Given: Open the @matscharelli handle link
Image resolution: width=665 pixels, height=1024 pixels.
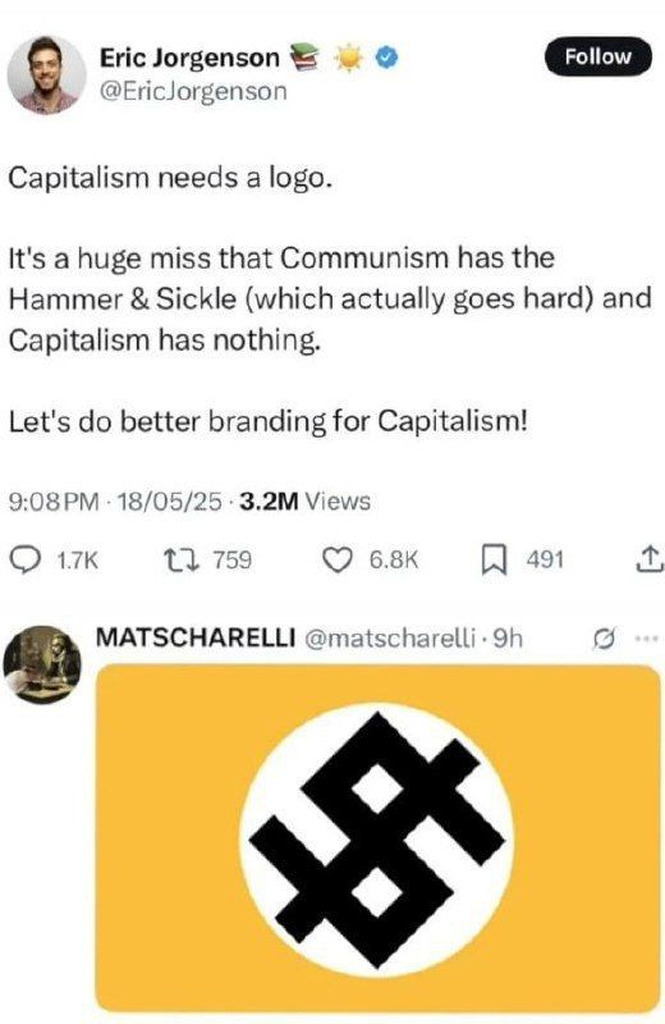Looking at the screenshot, I should (x=389, y=638).
